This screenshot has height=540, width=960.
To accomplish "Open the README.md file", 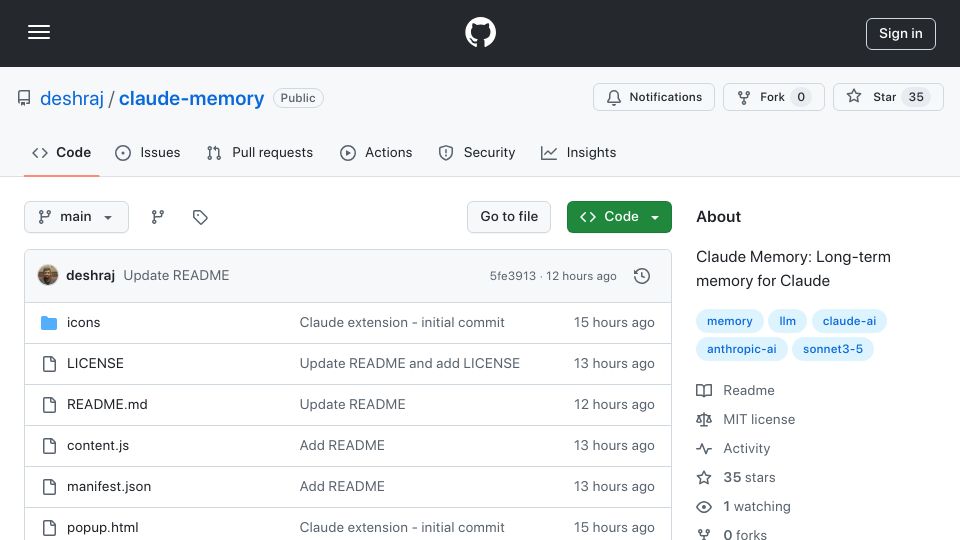I will [107, 405].
